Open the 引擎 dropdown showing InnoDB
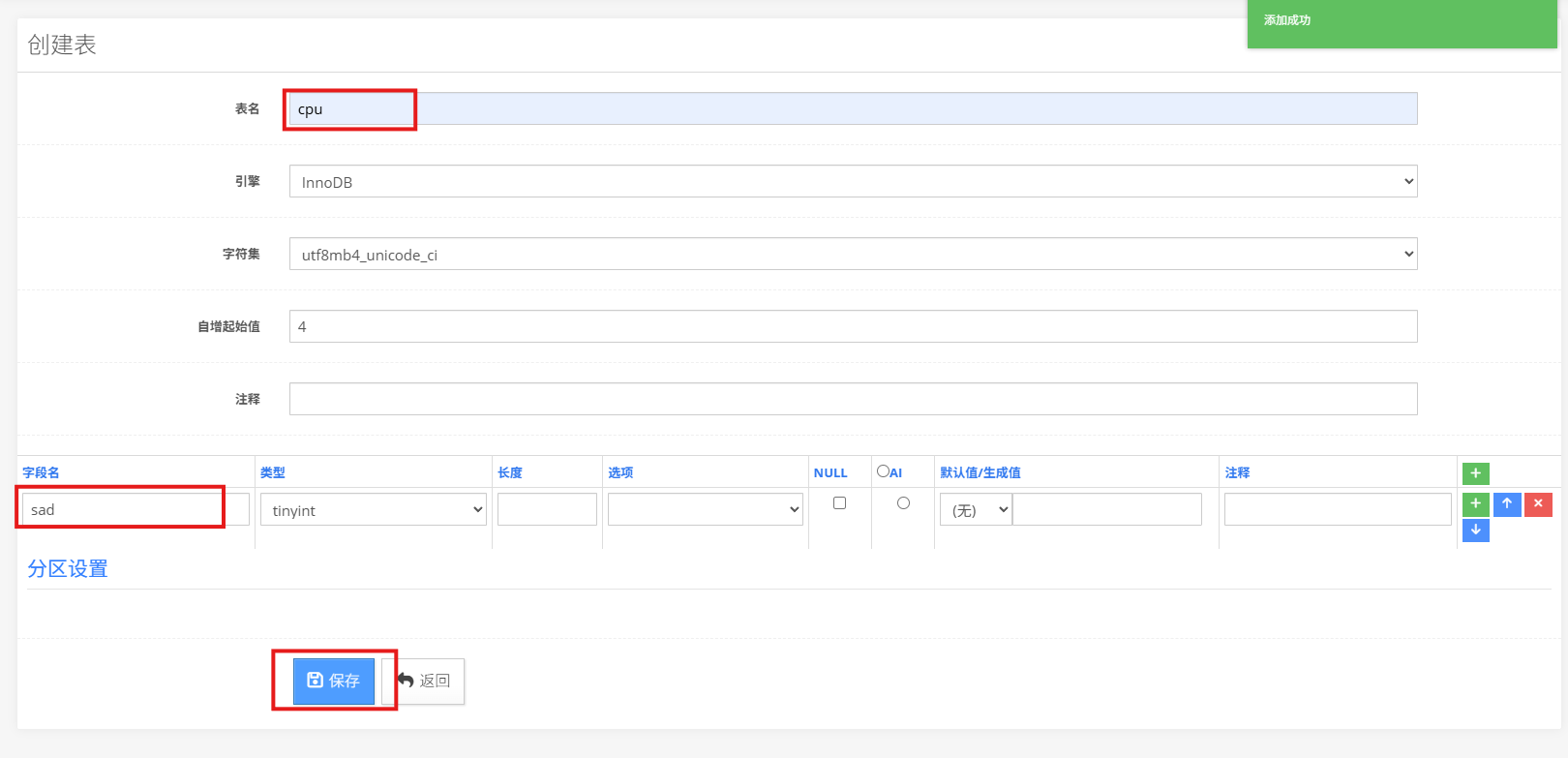This screenshot has height=758, width=1568. [852, 182]
